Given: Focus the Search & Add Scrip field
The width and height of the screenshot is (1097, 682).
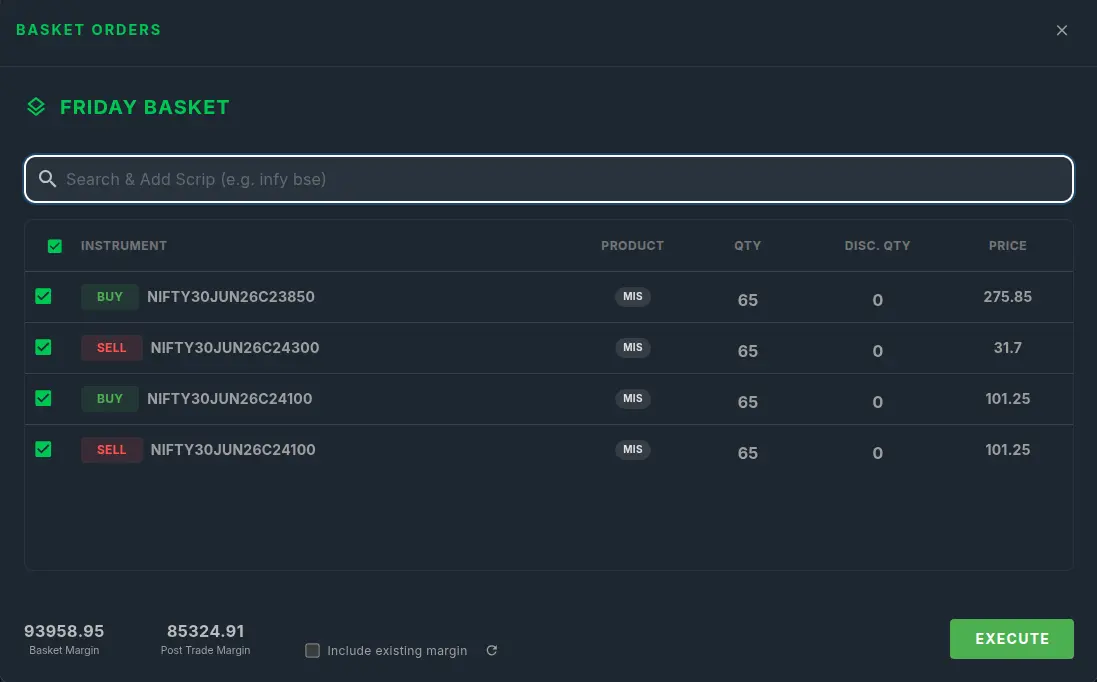Looking at the screenshot, I should coord(548,179).
